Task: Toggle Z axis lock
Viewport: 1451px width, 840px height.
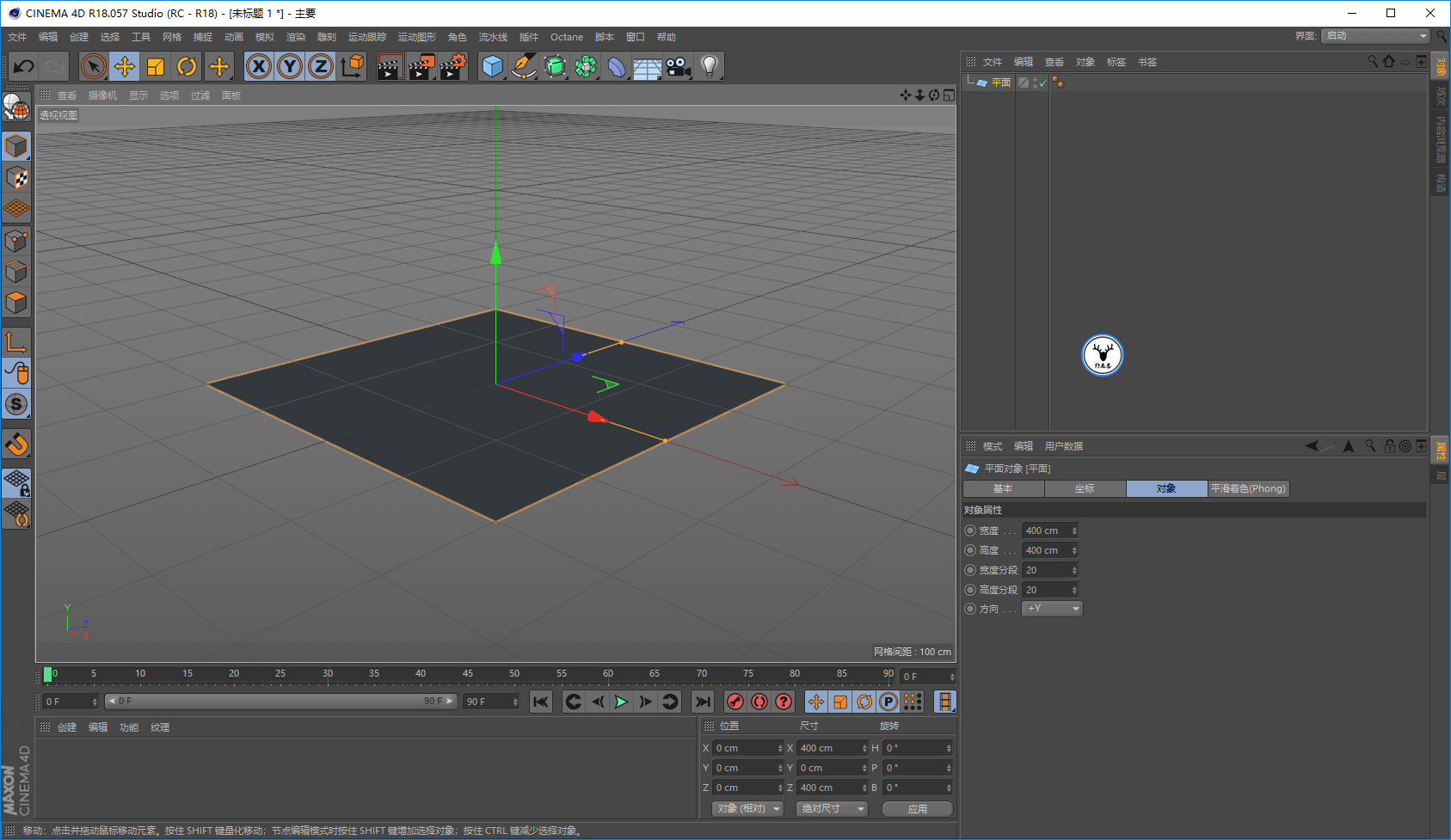Action: click(x=321, y=66)
